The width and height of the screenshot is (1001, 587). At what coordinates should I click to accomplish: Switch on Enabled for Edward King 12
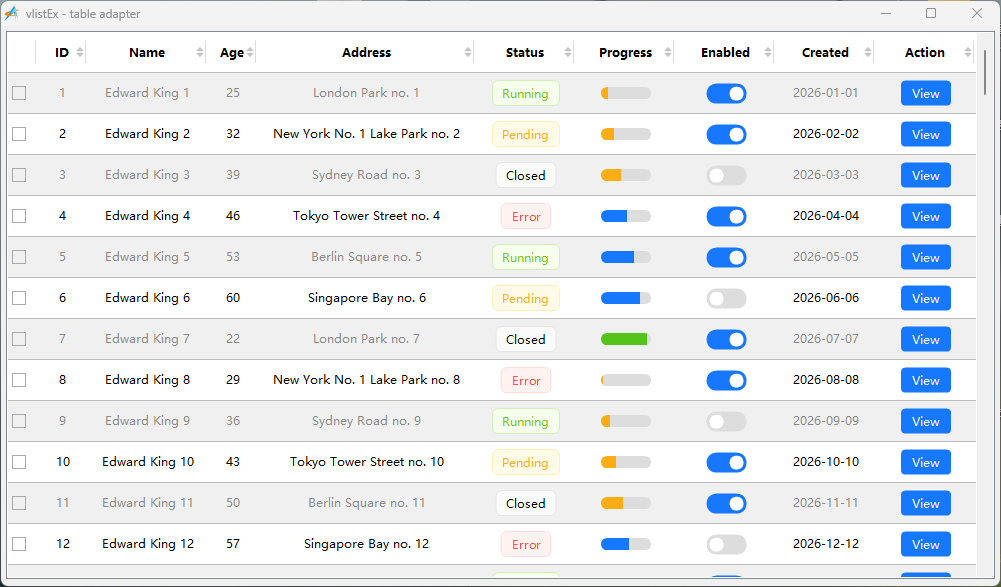coord(726,544)
